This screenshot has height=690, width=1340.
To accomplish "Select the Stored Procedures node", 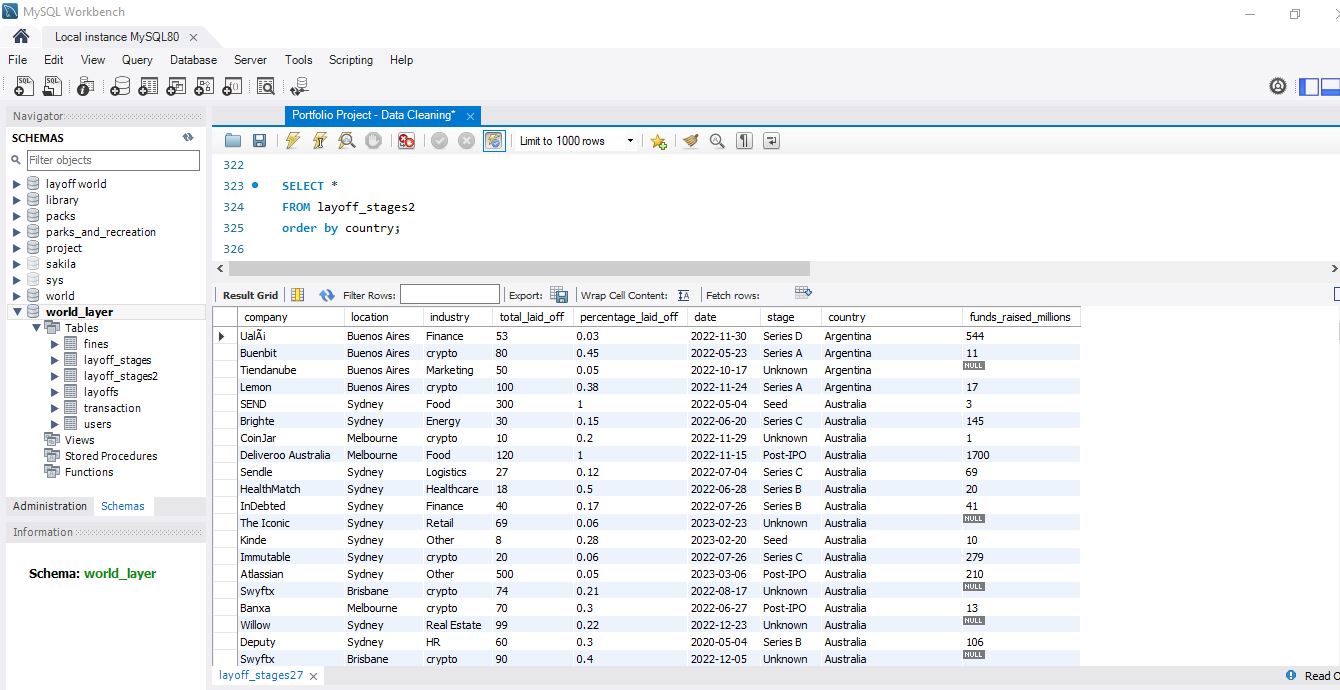I will 111,456.
